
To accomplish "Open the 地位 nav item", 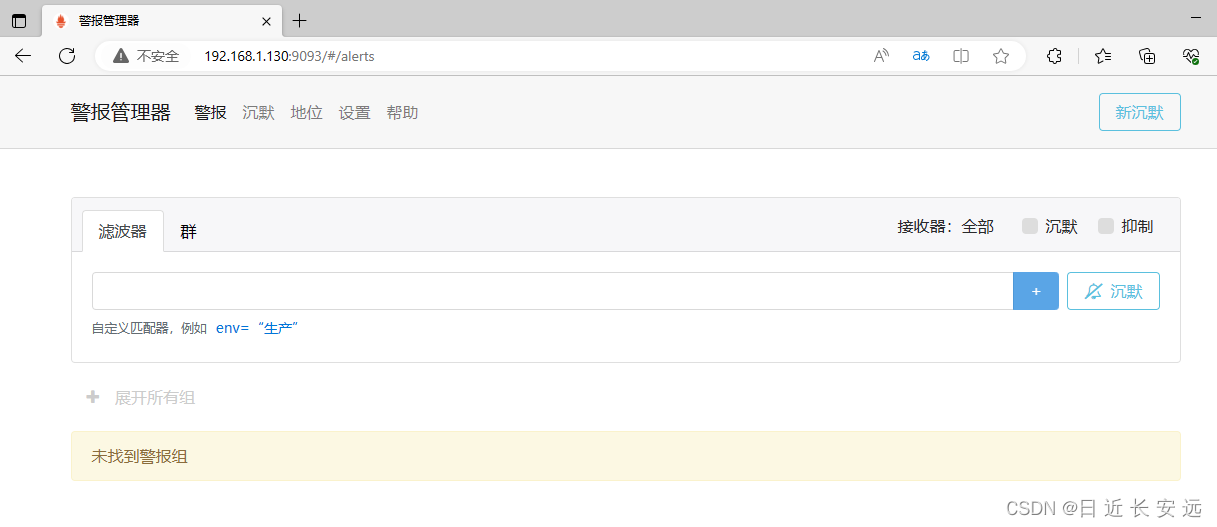I will [306, 113].
